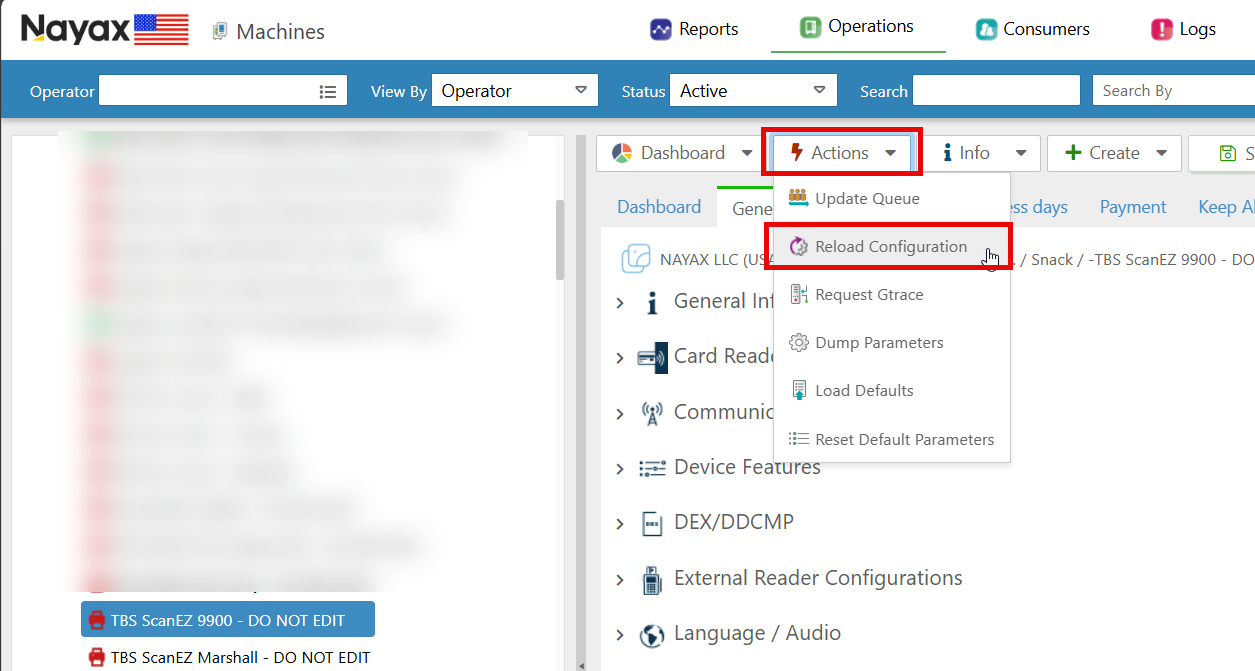Click the Communication antenna icon

pos(652,413)
